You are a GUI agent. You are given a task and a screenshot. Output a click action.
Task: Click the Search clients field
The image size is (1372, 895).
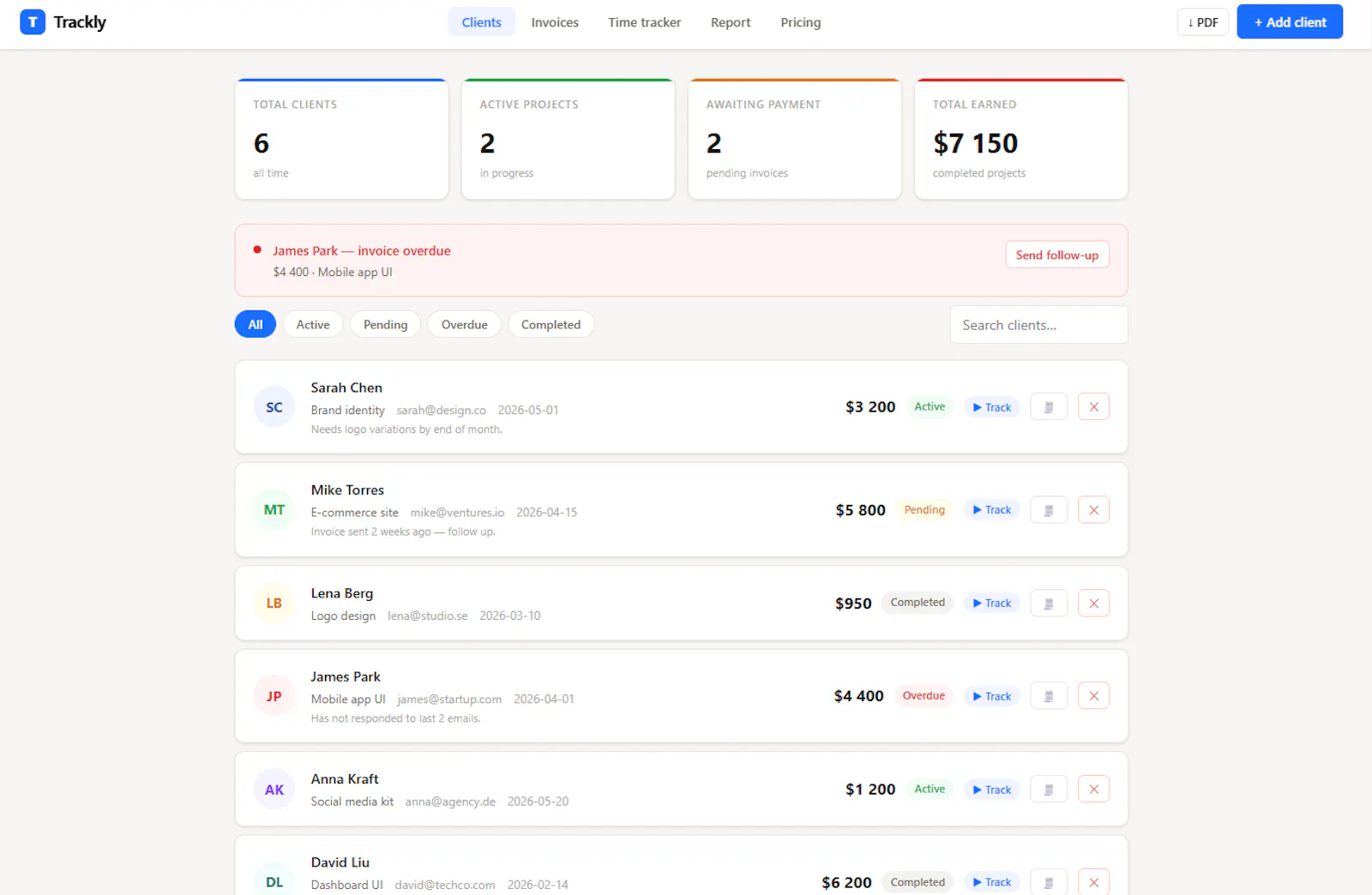click(x=1038, y=325)
